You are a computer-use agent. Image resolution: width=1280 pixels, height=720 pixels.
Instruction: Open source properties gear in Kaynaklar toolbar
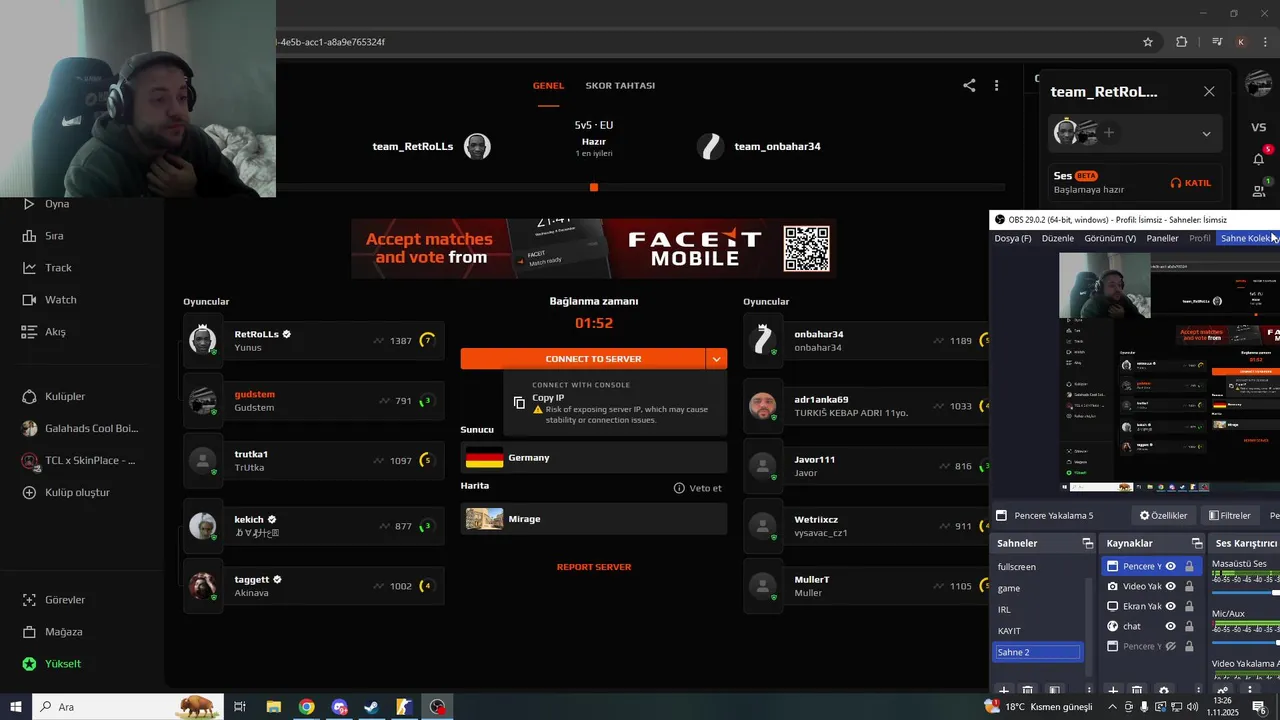point(1163,690)
